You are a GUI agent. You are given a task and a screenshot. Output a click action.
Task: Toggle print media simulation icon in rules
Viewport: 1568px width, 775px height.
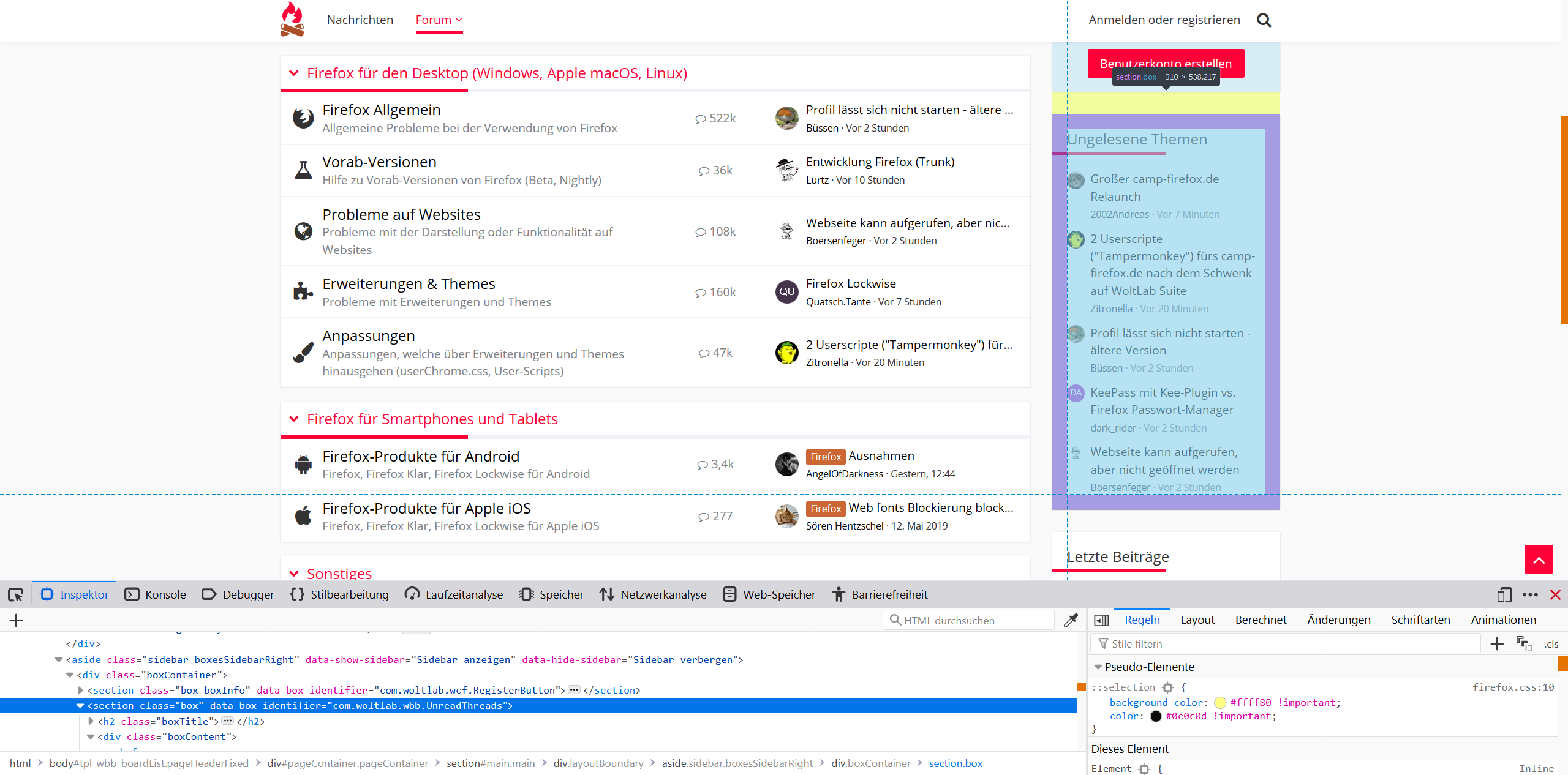pyautogui.click(x=1524, y=643)
